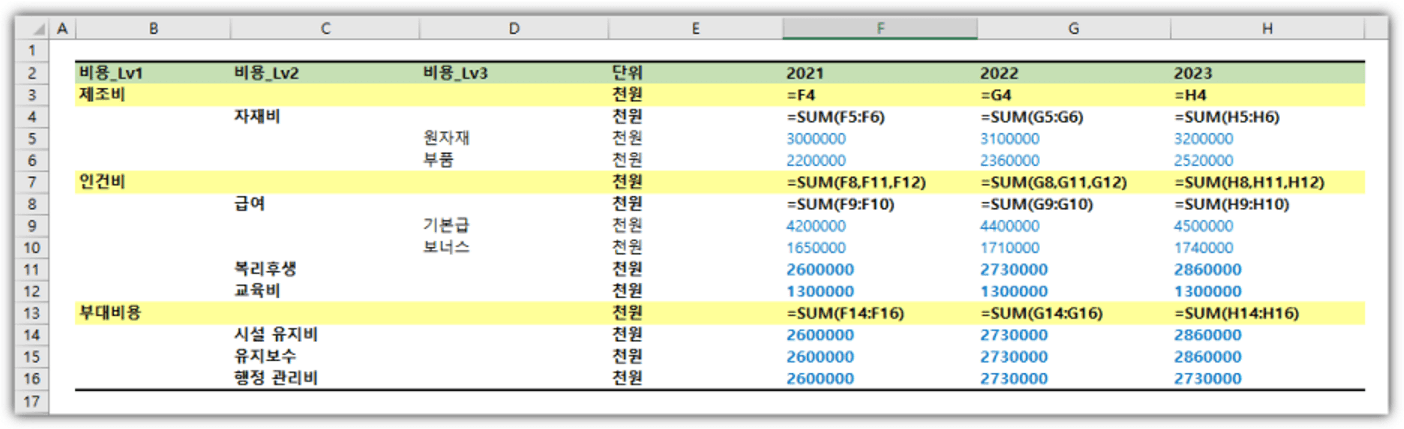Select the 인건비 category cell

153,182
